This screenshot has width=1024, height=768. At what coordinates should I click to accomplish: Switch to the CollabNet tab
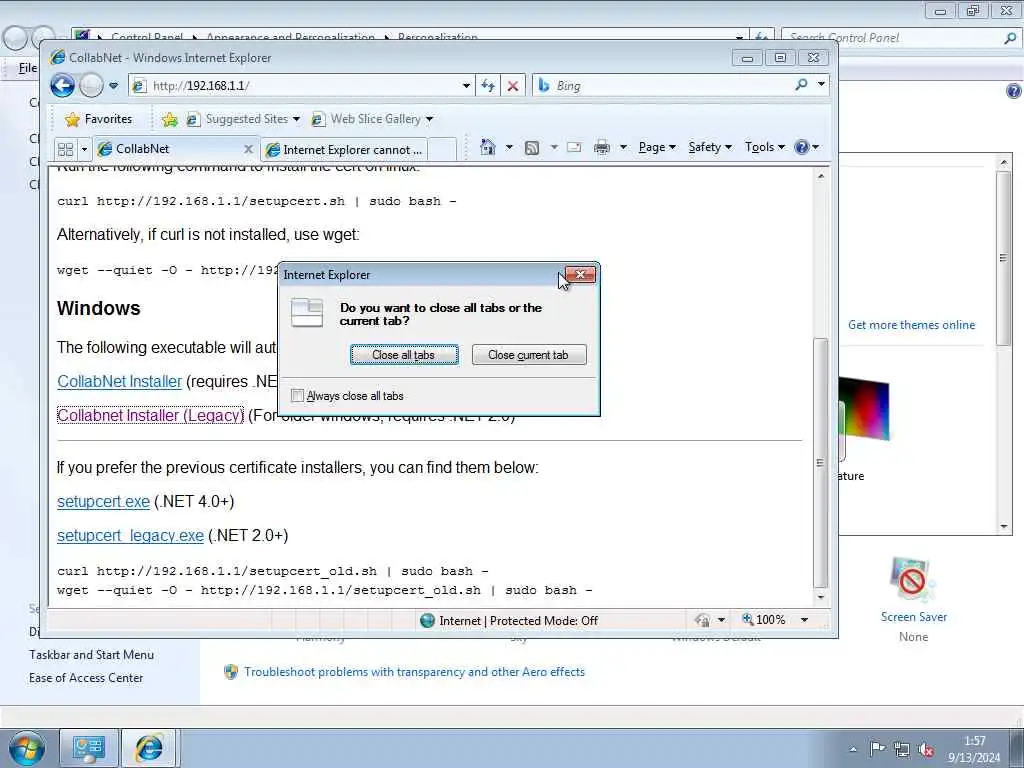point(167,149)
